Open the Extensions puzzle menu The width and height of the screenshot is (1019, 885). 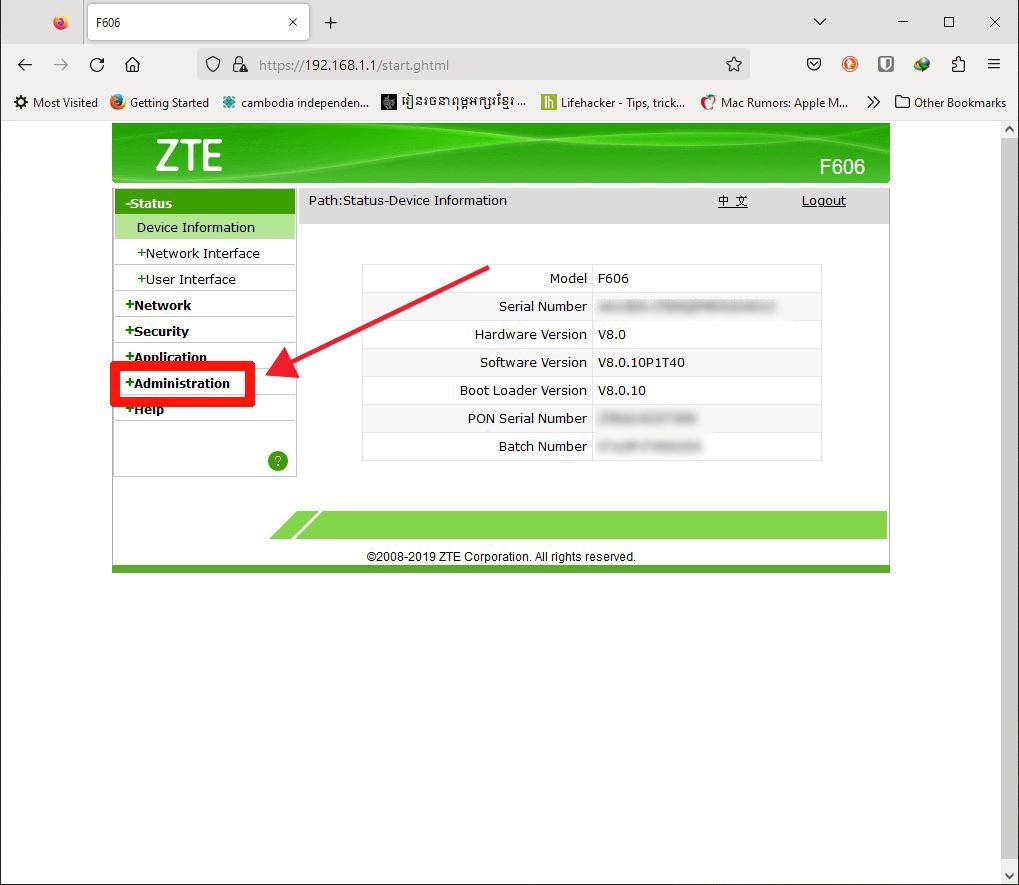pos(958,64)
